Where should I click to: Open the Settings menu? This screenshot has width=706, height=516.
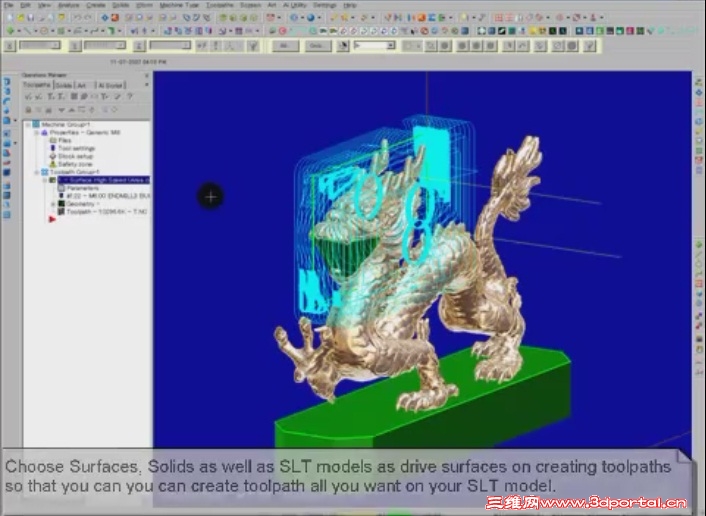(325, 5)
